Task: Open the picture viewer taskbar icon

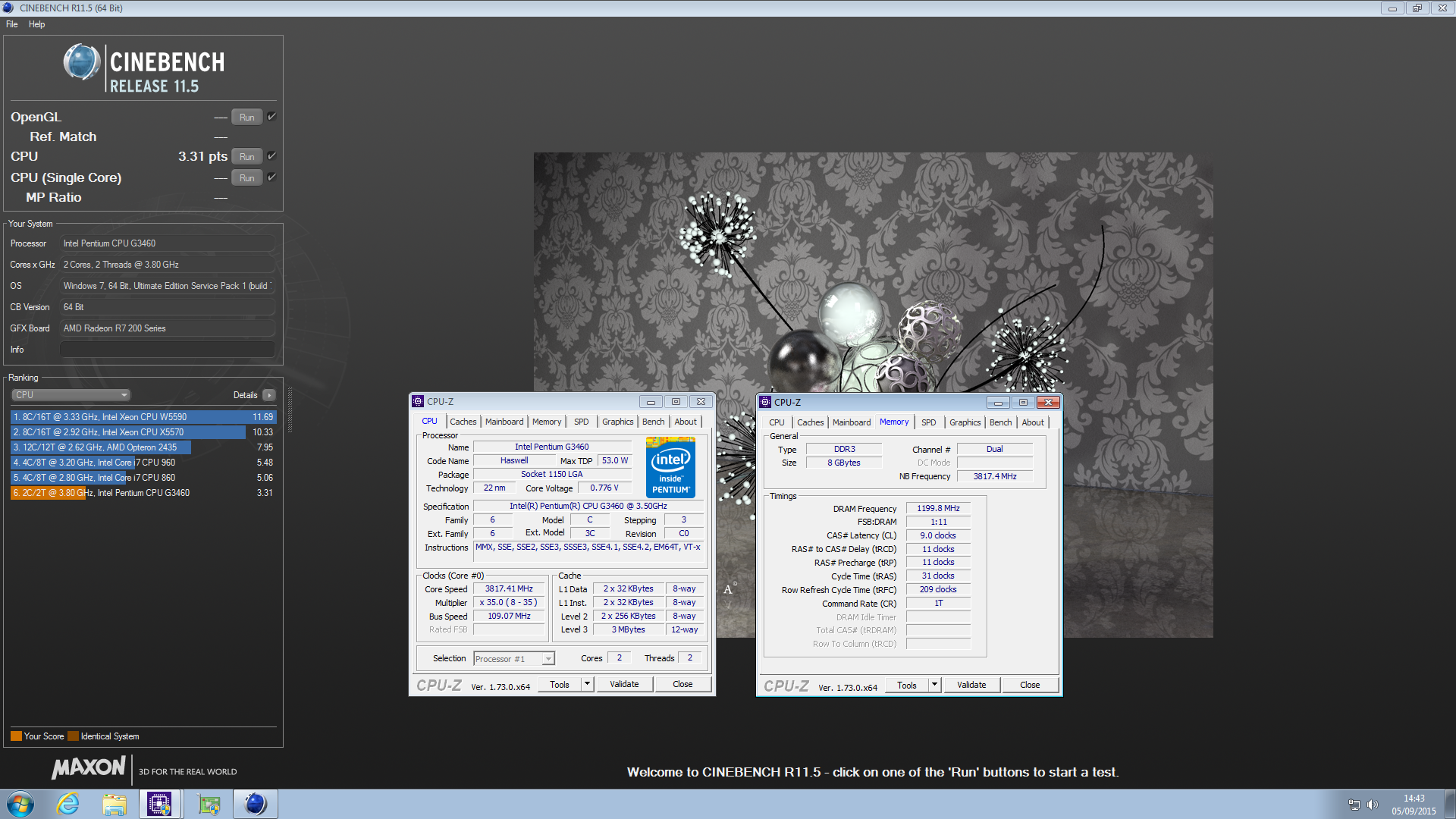Action: click(209, 804)
